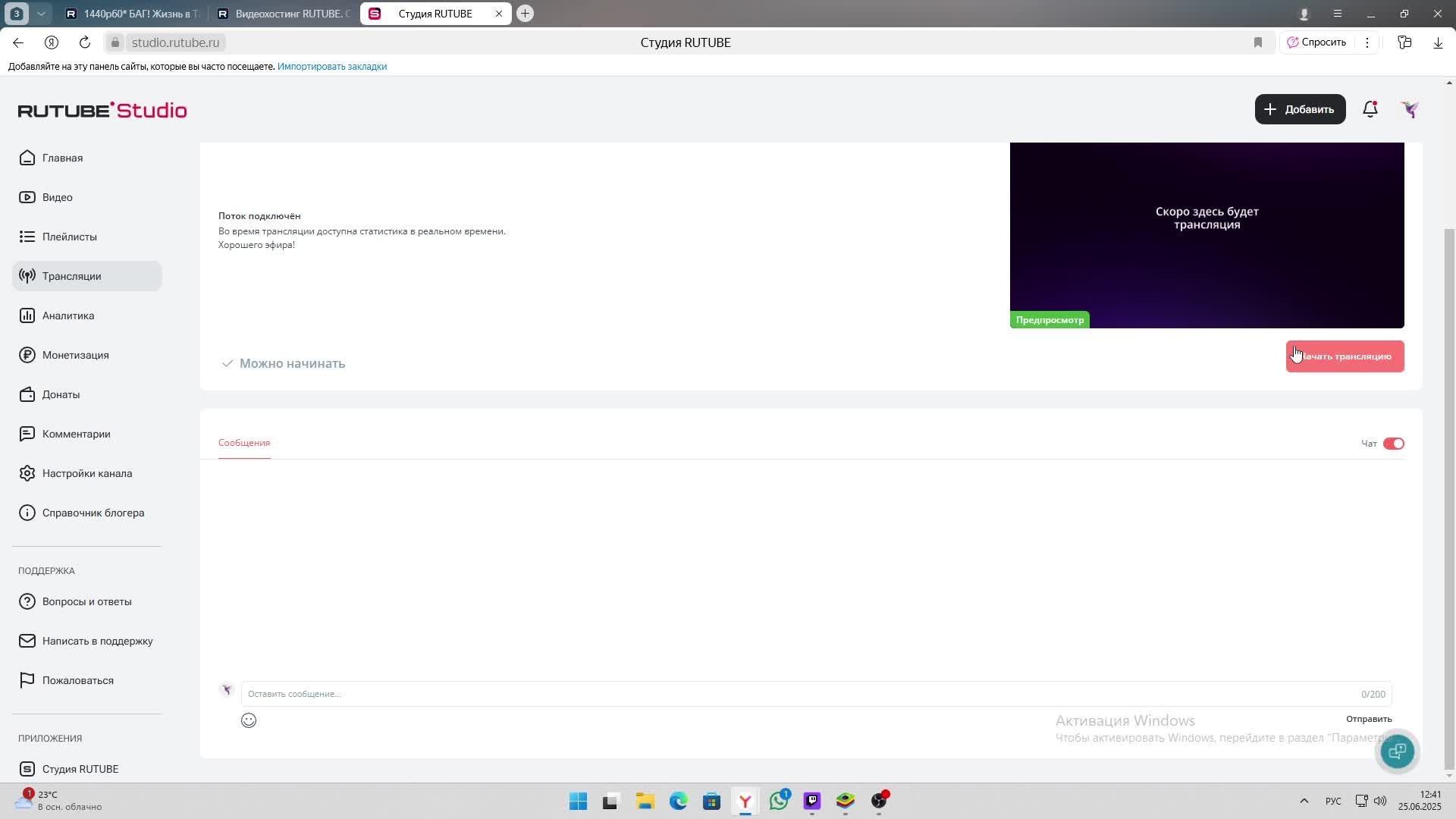Open browser downloads icon
Screen dimensions: 1456x819
click(x=1438, y=42)
